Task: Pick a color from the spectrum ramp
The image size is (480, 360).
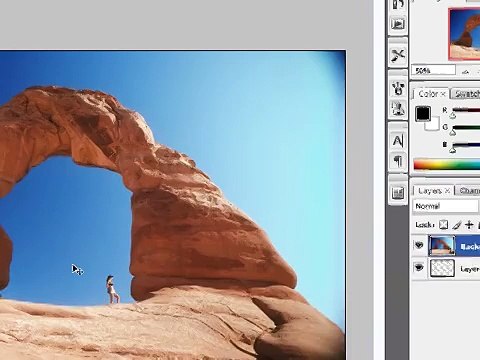Action: click(447, 165)
